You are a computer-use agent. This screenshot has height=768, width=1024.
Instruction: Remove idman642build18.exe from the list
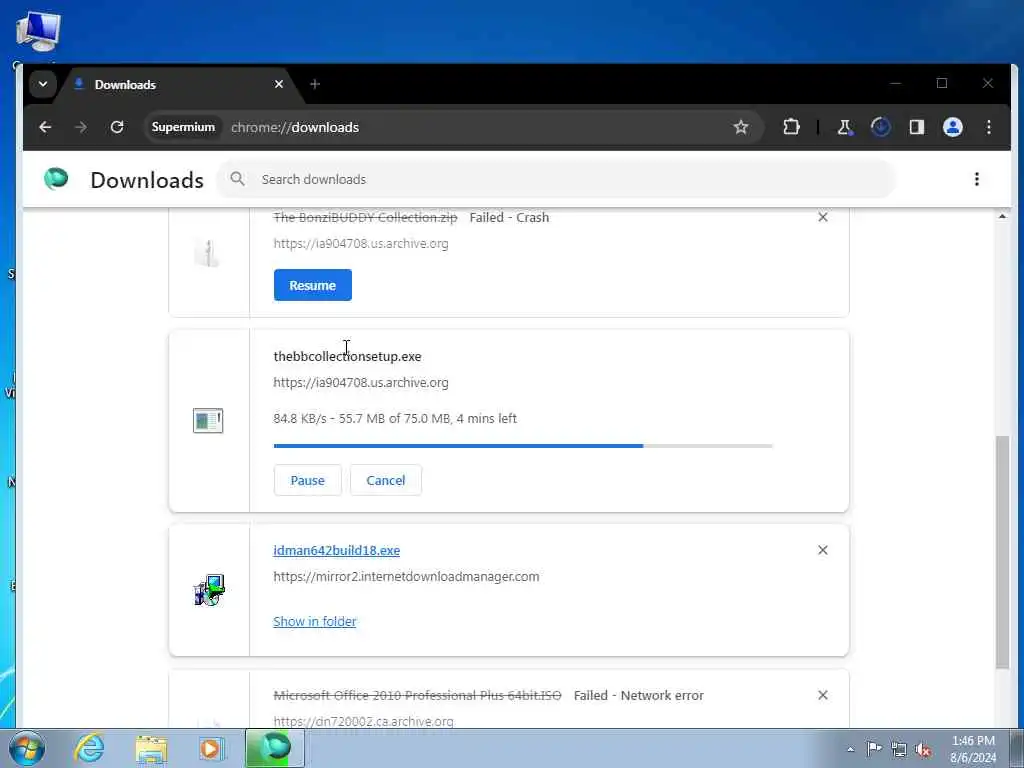click(x=823, y=550)
